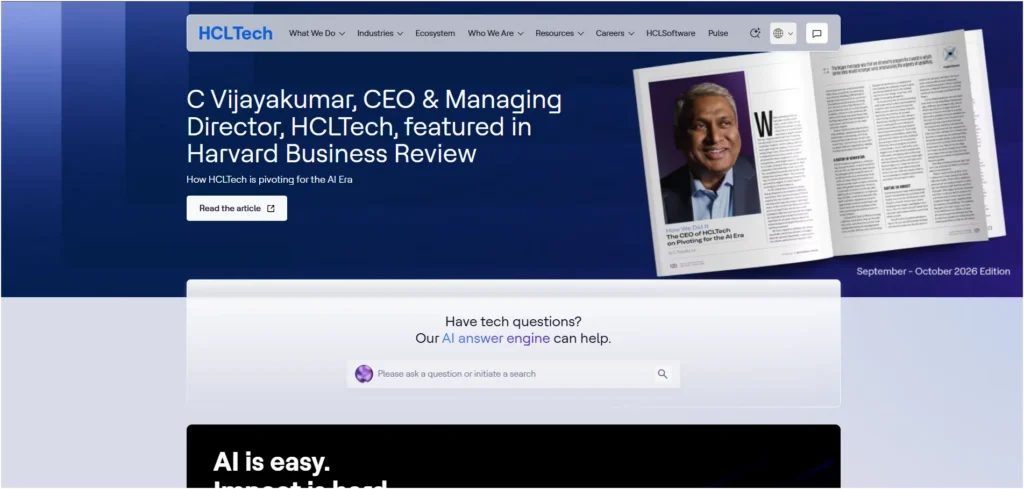Click the purple AI orb icon in search box

[364, 374]
